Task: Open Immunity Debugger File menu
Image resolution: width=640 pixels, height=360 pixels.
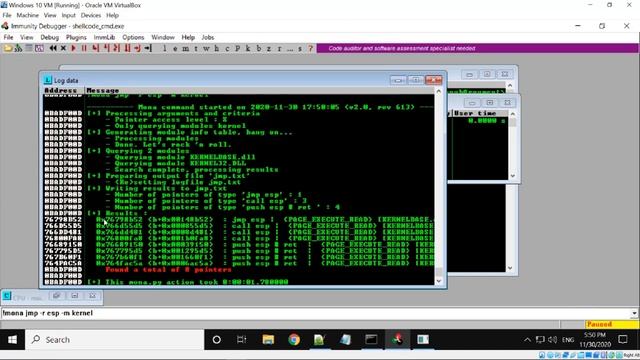Action: [x=8, y=37]
